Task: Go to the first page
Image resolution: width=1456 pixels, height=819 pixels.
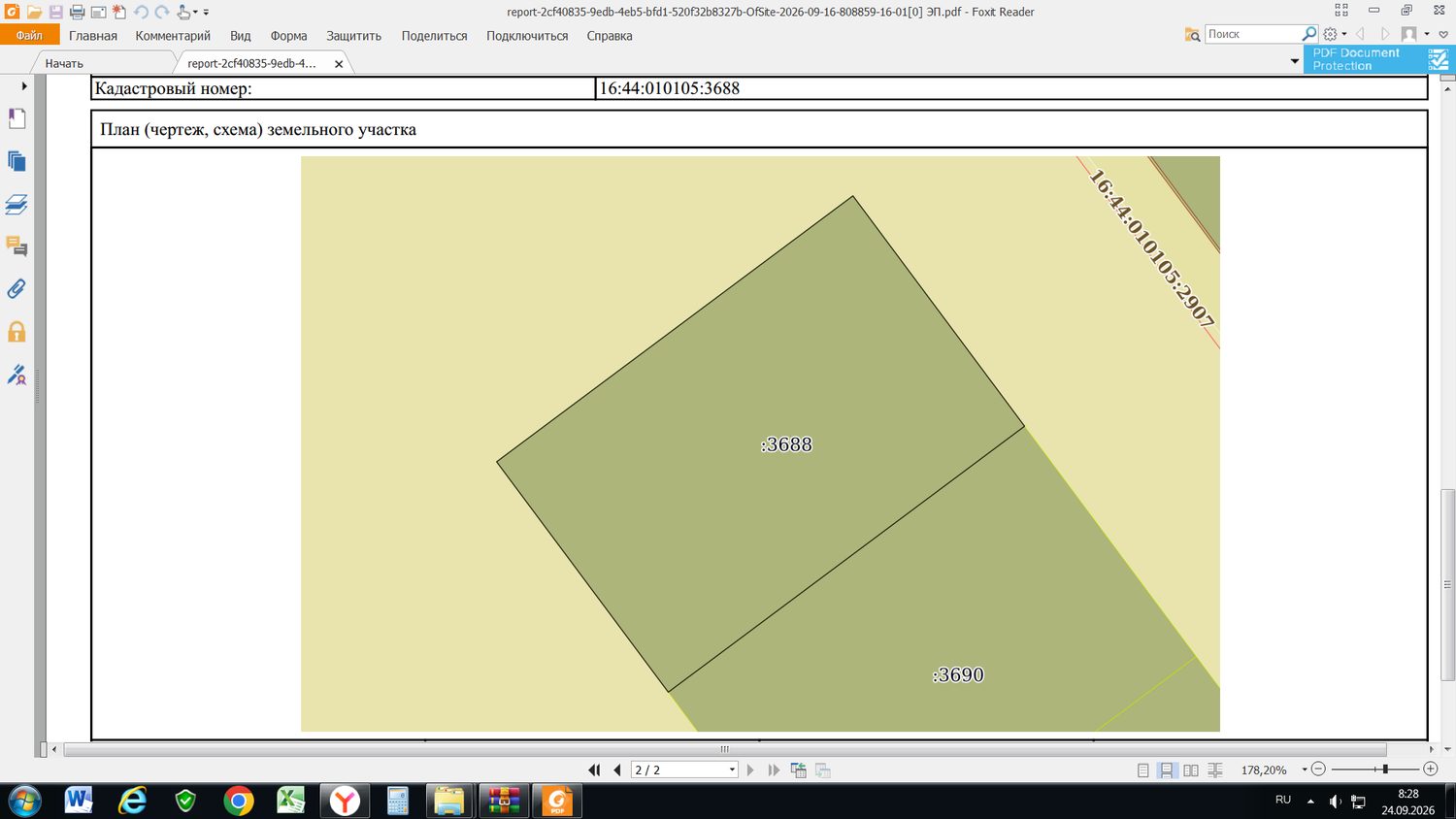Action: tap(594, 770)
